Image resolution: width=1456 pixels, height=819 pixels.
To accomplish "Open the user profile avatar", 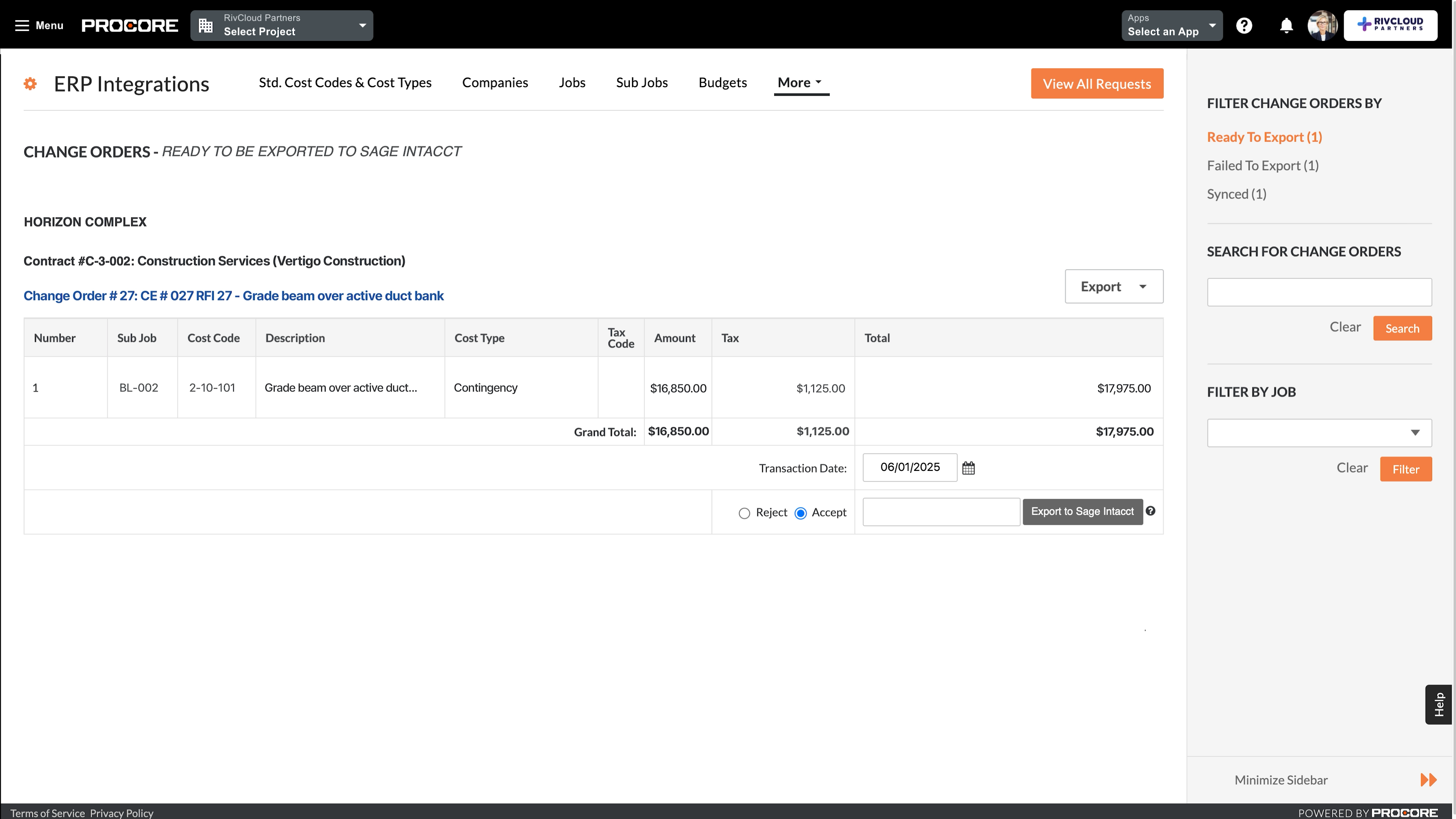I will [x=1323, y=25].
